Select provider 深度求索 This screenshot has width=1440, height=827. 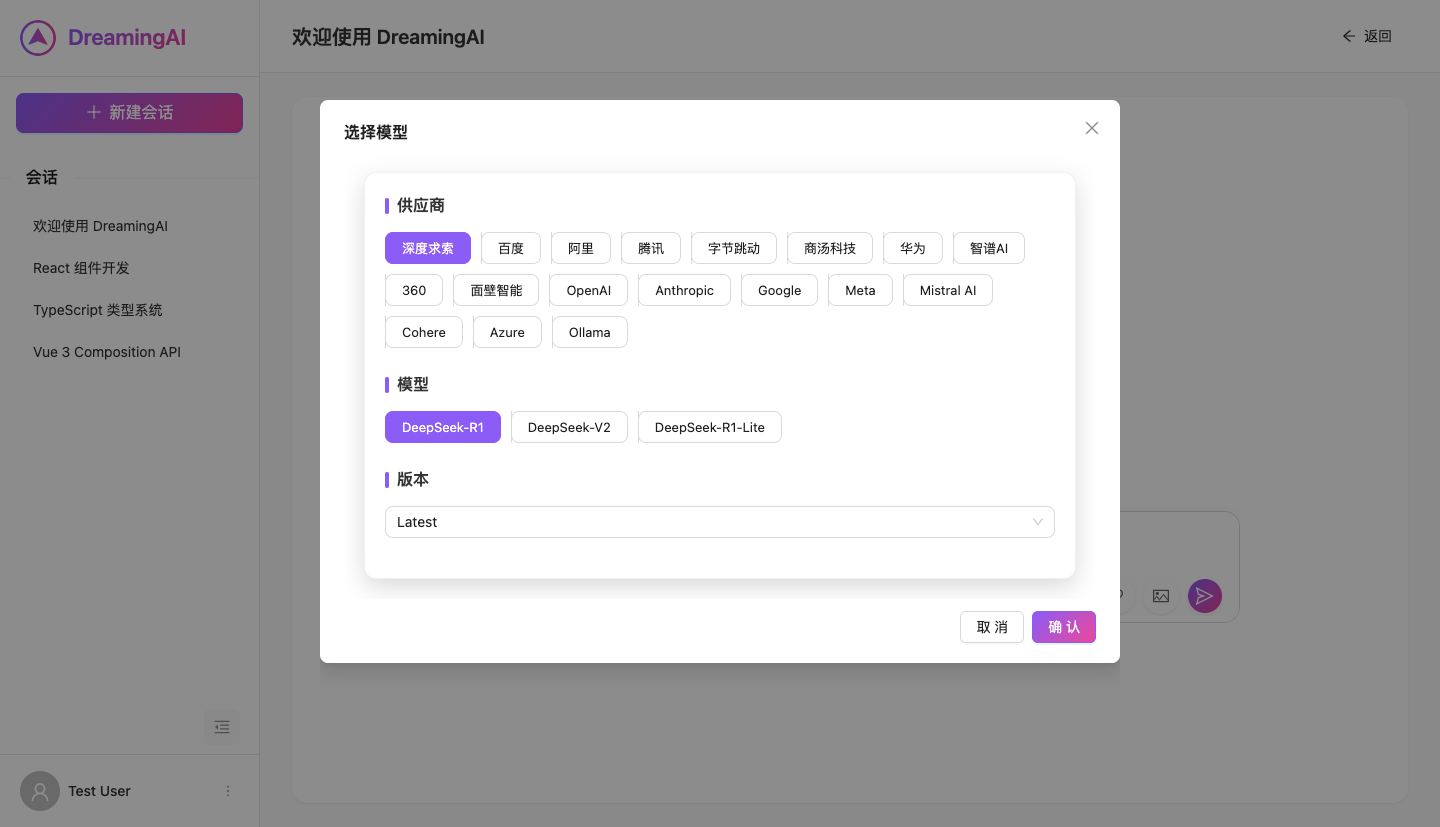click(428, 248)
